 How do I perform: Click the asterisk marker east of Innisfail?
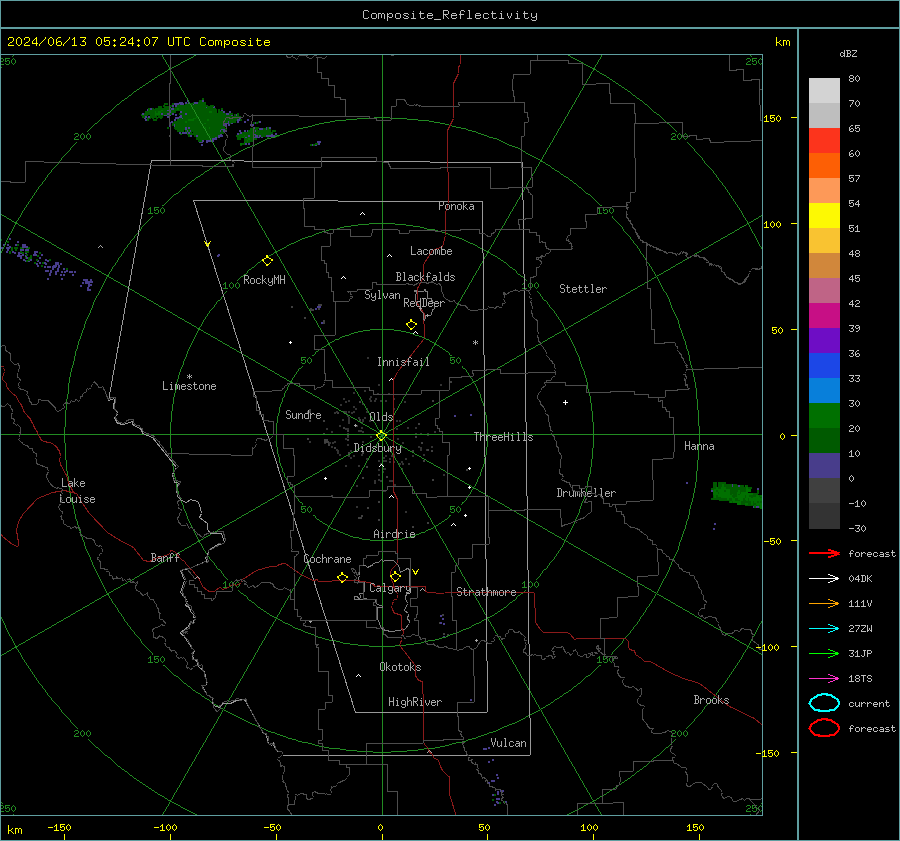[x=475, y=343]
